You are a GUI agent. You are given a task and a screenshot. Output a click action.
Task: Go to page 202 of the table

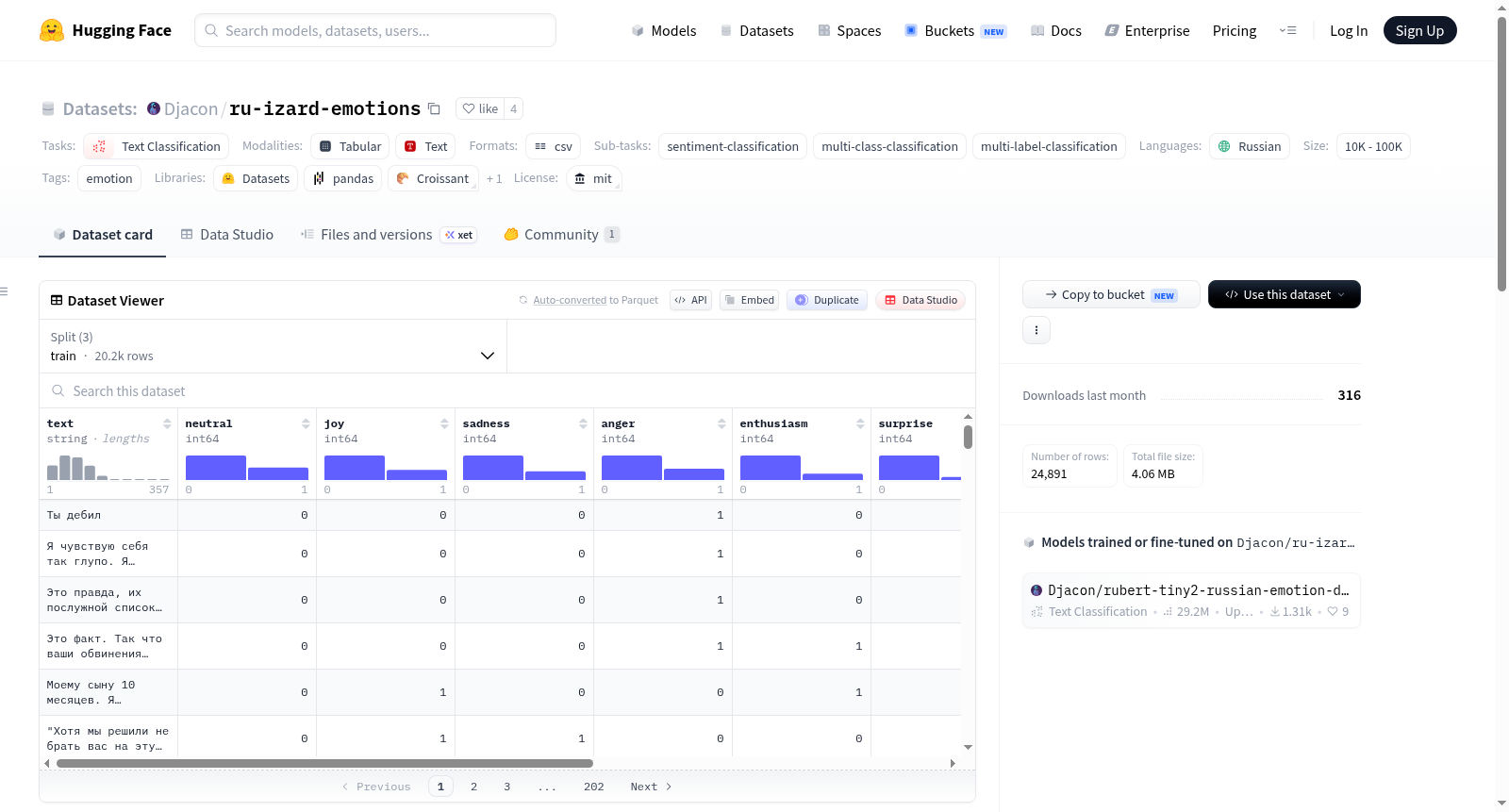(593, 787)
